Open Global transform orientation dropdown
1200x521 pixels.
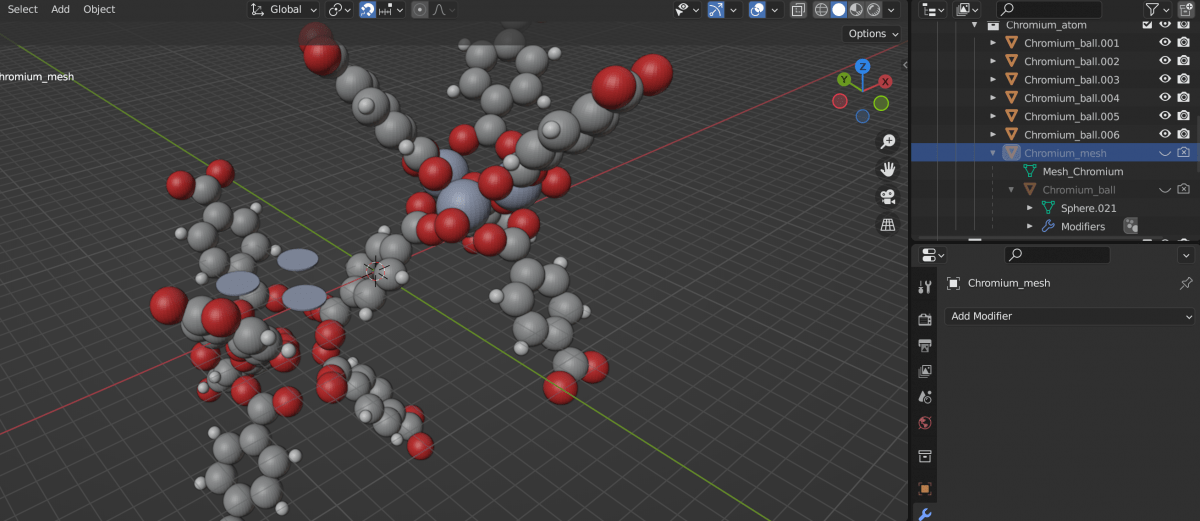[x=284, y=9]
